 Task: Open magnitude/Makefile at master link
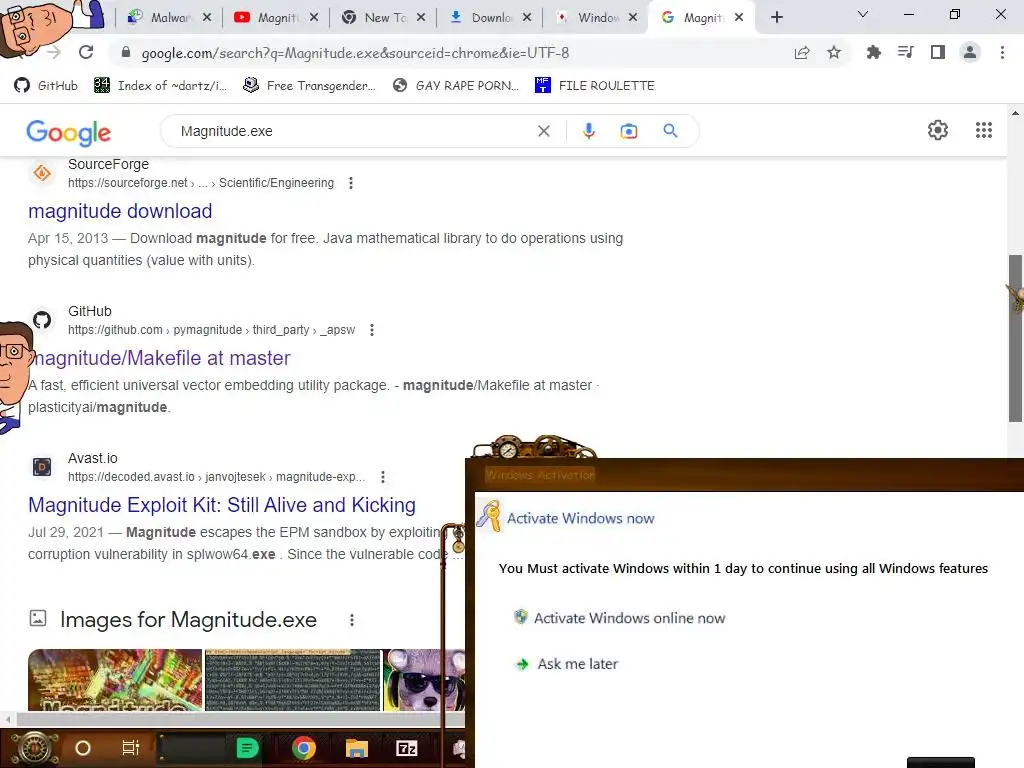(x=159, y=358)
